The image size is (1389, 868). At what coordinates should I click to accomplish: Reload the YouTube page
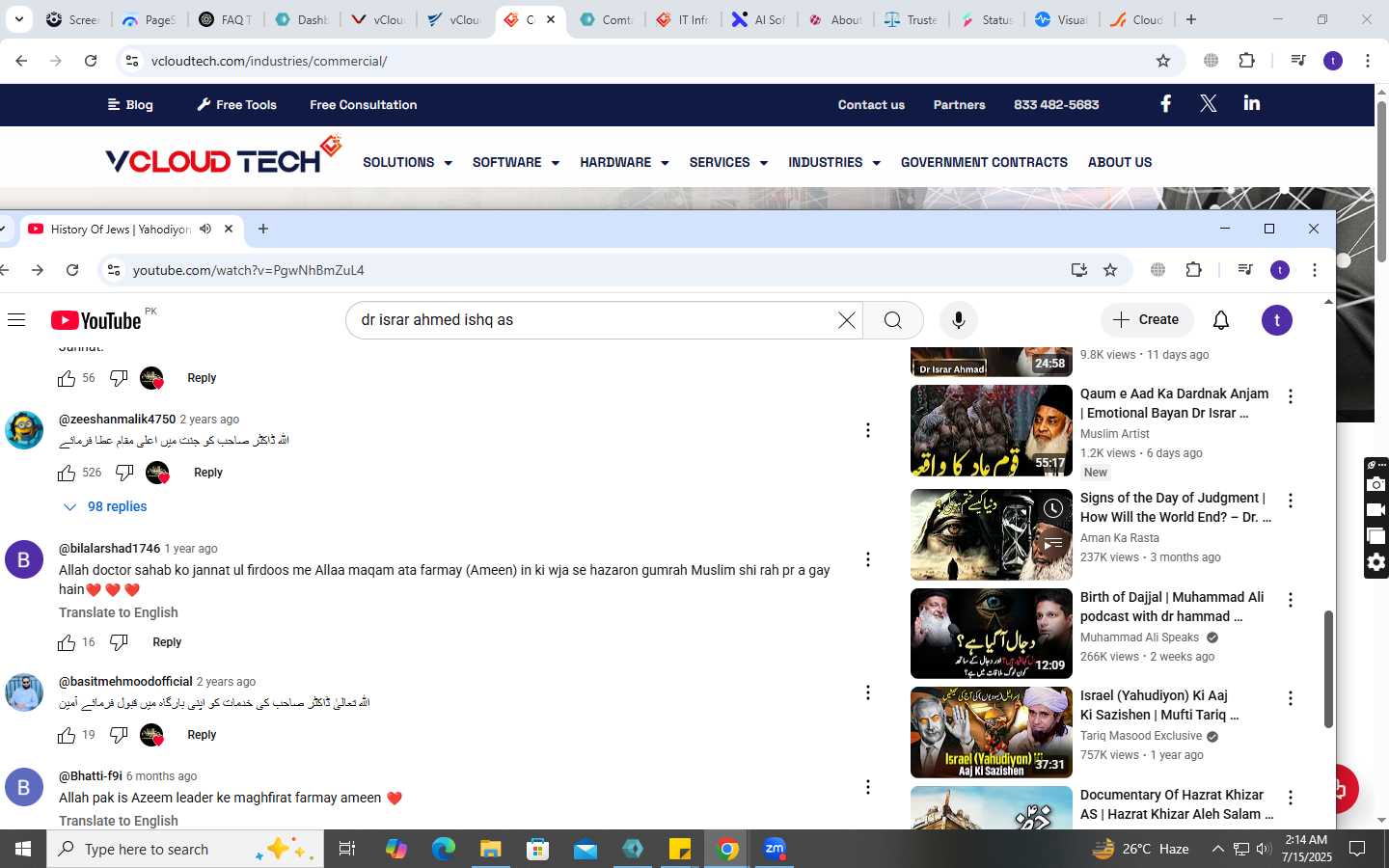pyautogui.click(x=72, y=270)
